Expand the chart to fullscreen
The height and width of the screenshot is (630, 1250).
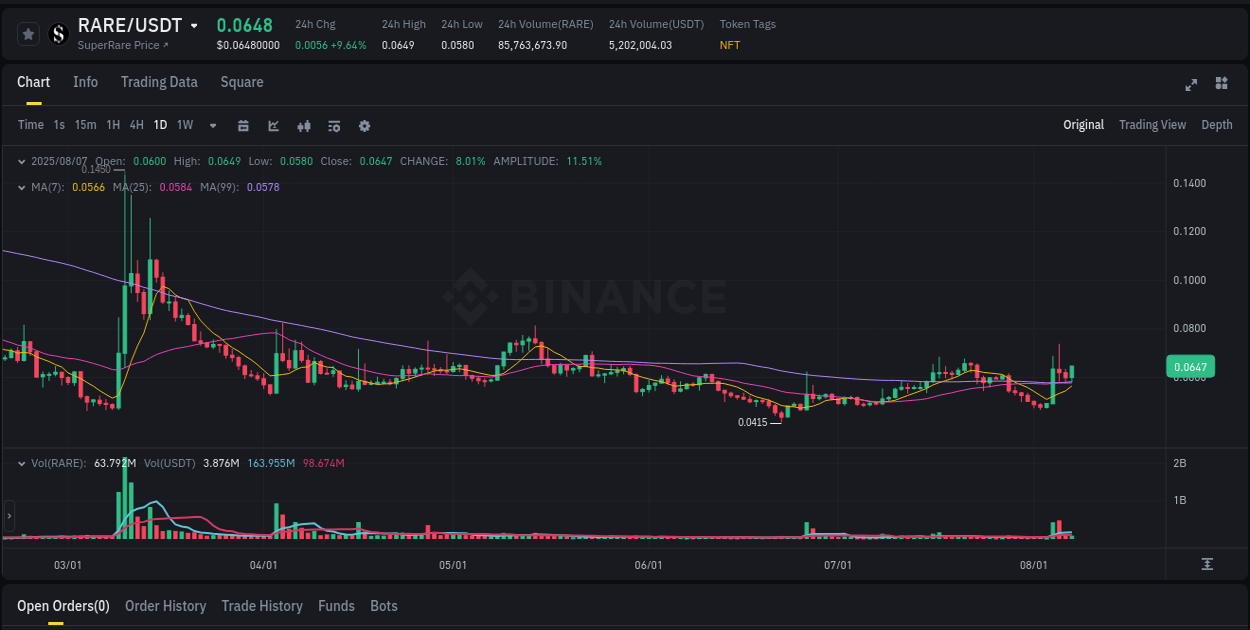pyautogui.click(x=1191, y=85)
